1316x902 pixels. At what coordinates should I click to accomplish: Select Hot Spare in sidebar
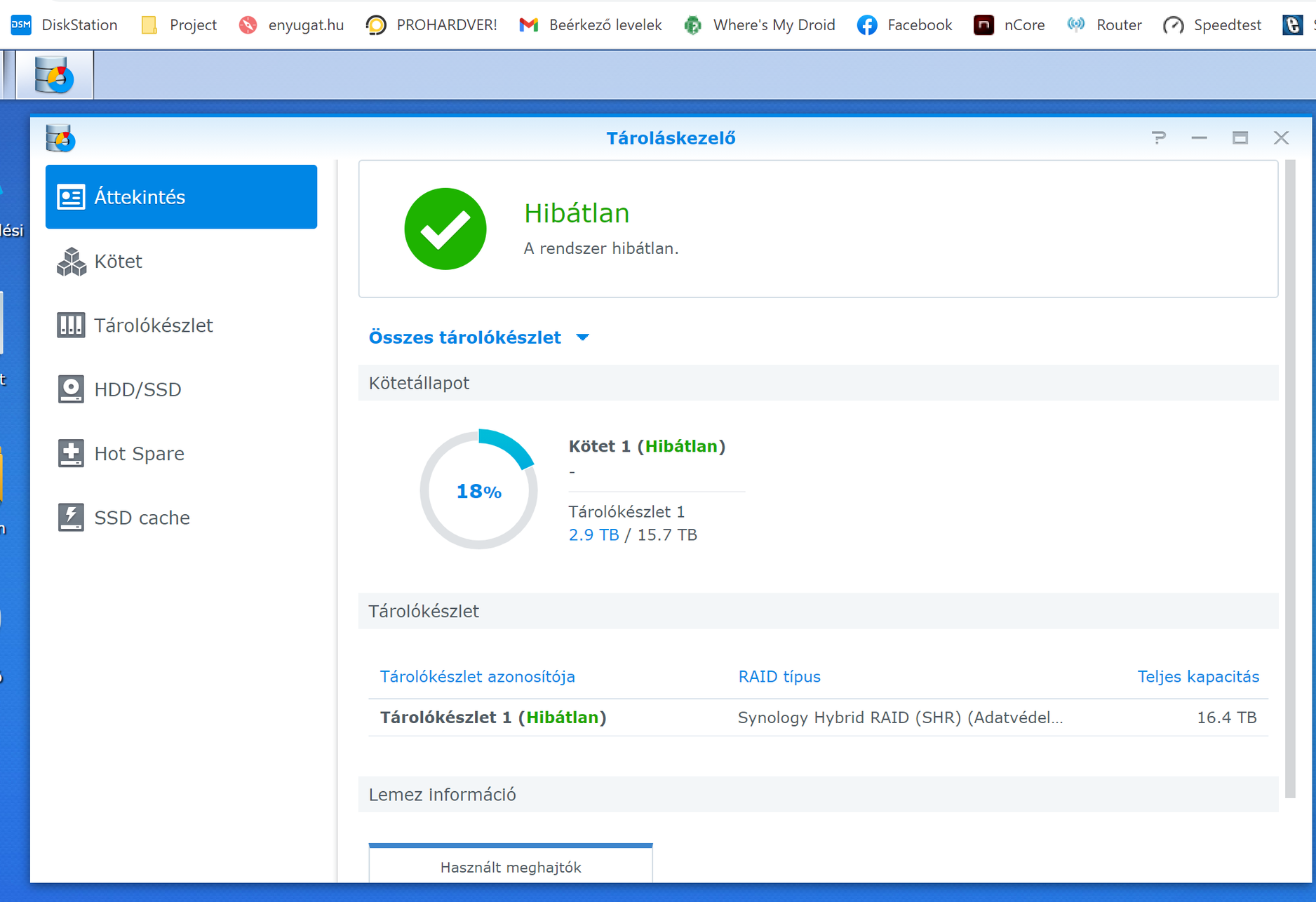[181, 454]
